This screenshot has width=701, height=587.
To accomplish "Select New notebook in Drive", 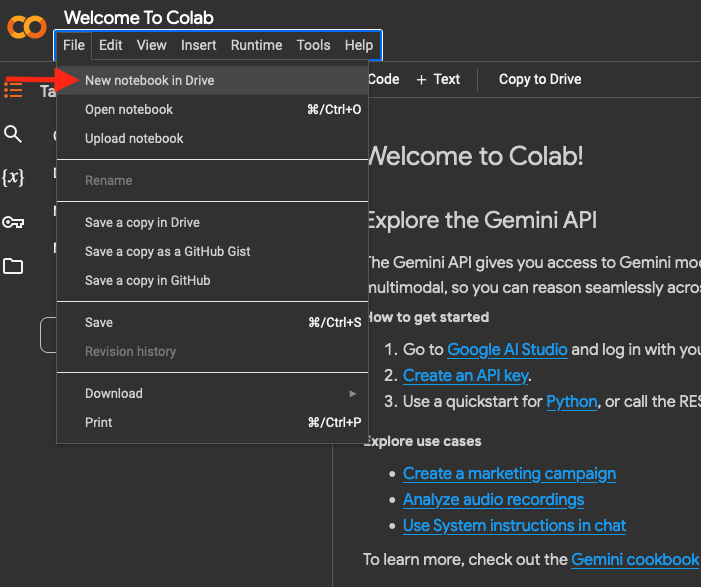I will pos(150,80).
